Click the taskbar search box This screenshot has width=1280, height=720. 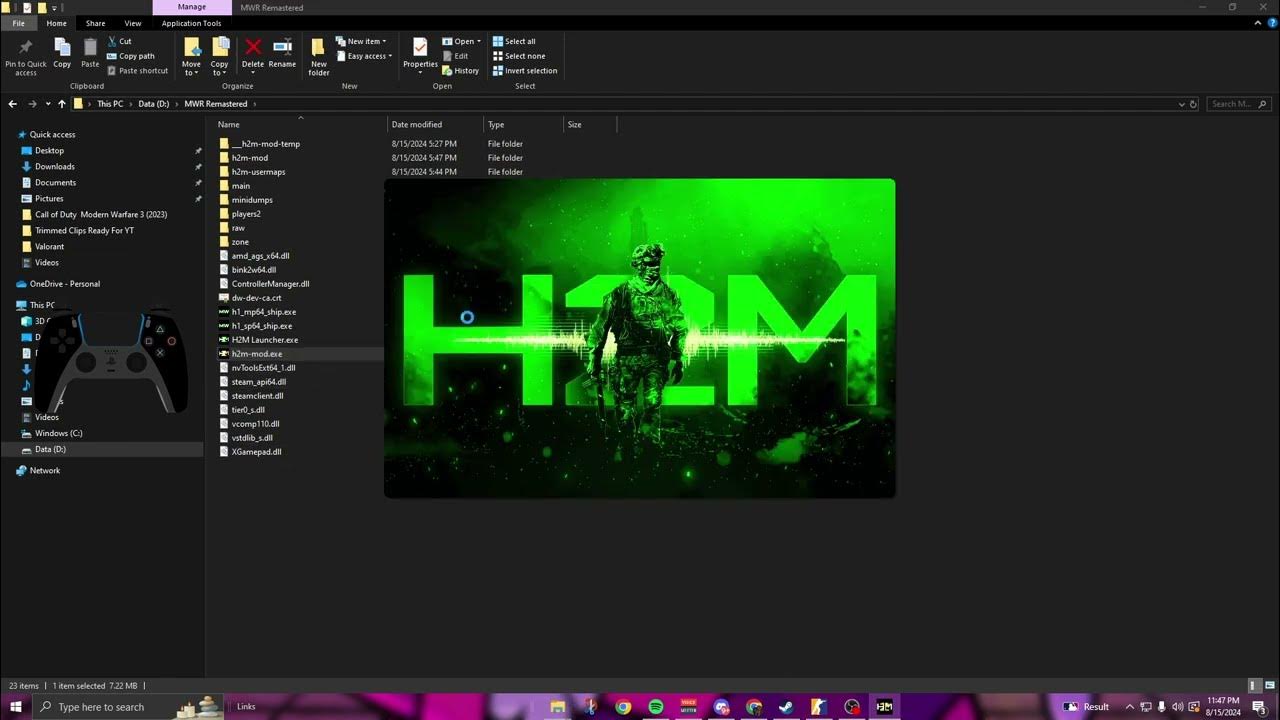coord(130,707)
